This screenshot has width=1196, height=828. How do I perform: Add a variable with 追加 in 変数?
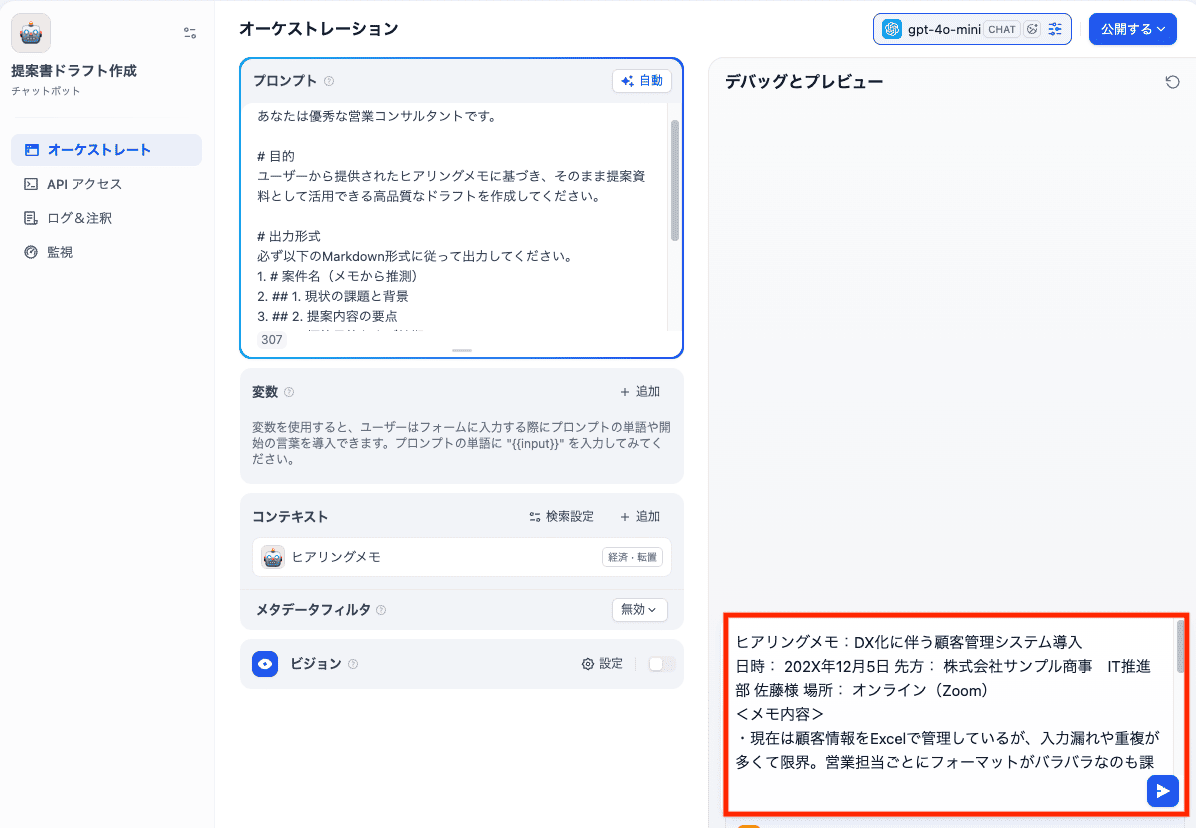pos(640,392)
